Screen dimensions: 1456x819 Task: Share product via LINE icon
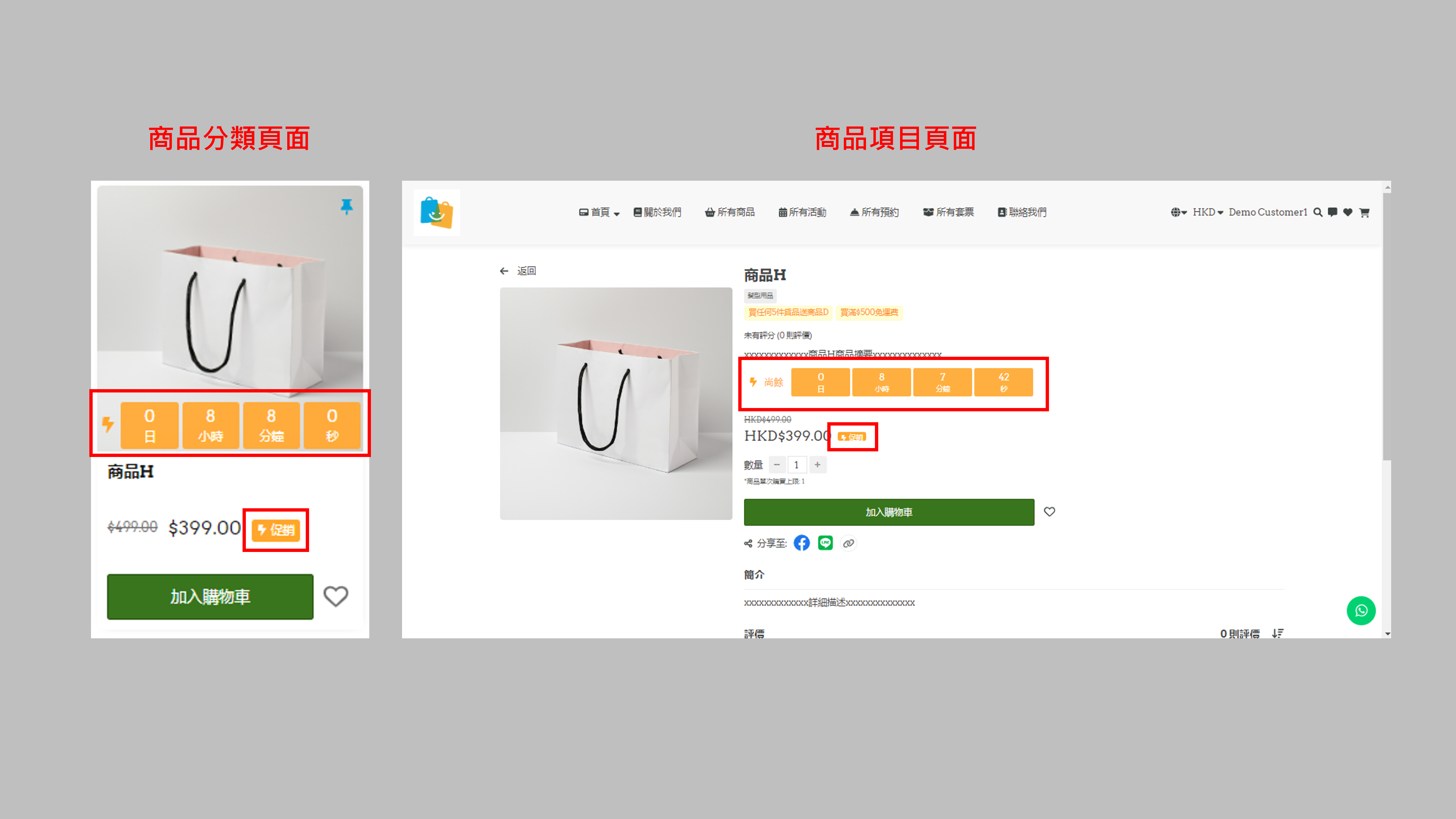coord(825,543)
